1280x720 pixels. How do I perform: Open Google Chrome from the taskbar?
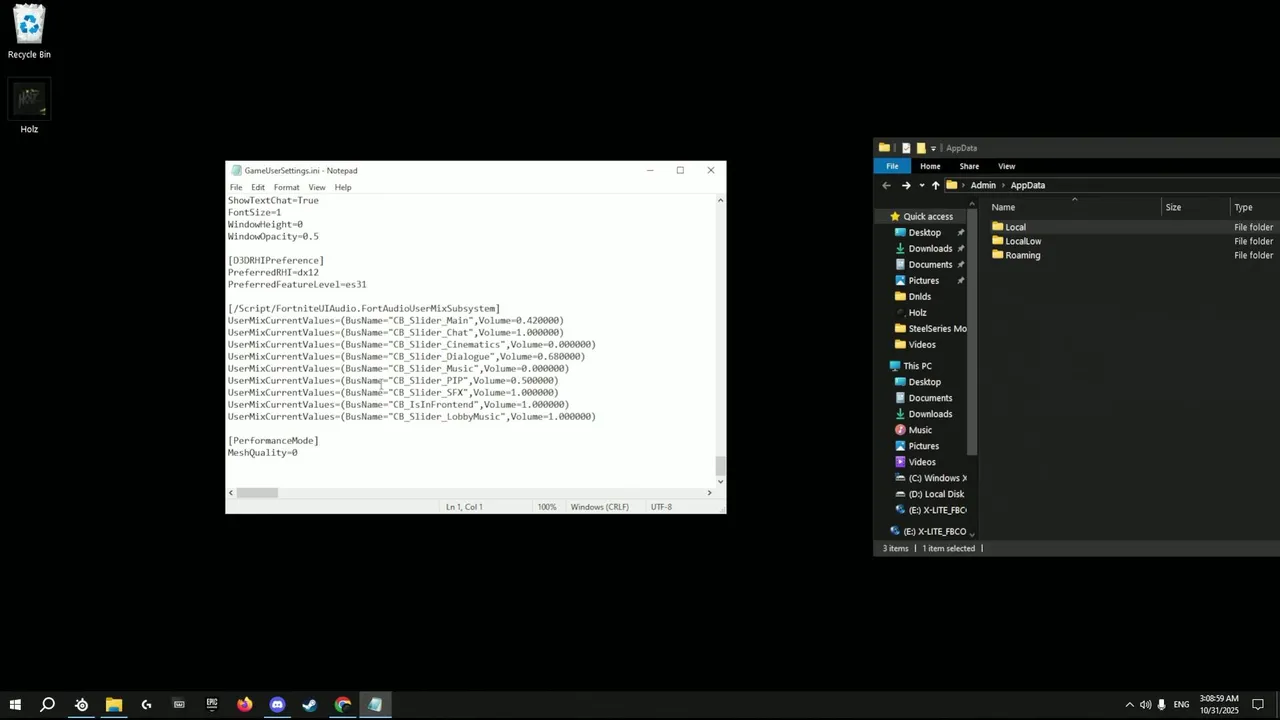(343, 705)
